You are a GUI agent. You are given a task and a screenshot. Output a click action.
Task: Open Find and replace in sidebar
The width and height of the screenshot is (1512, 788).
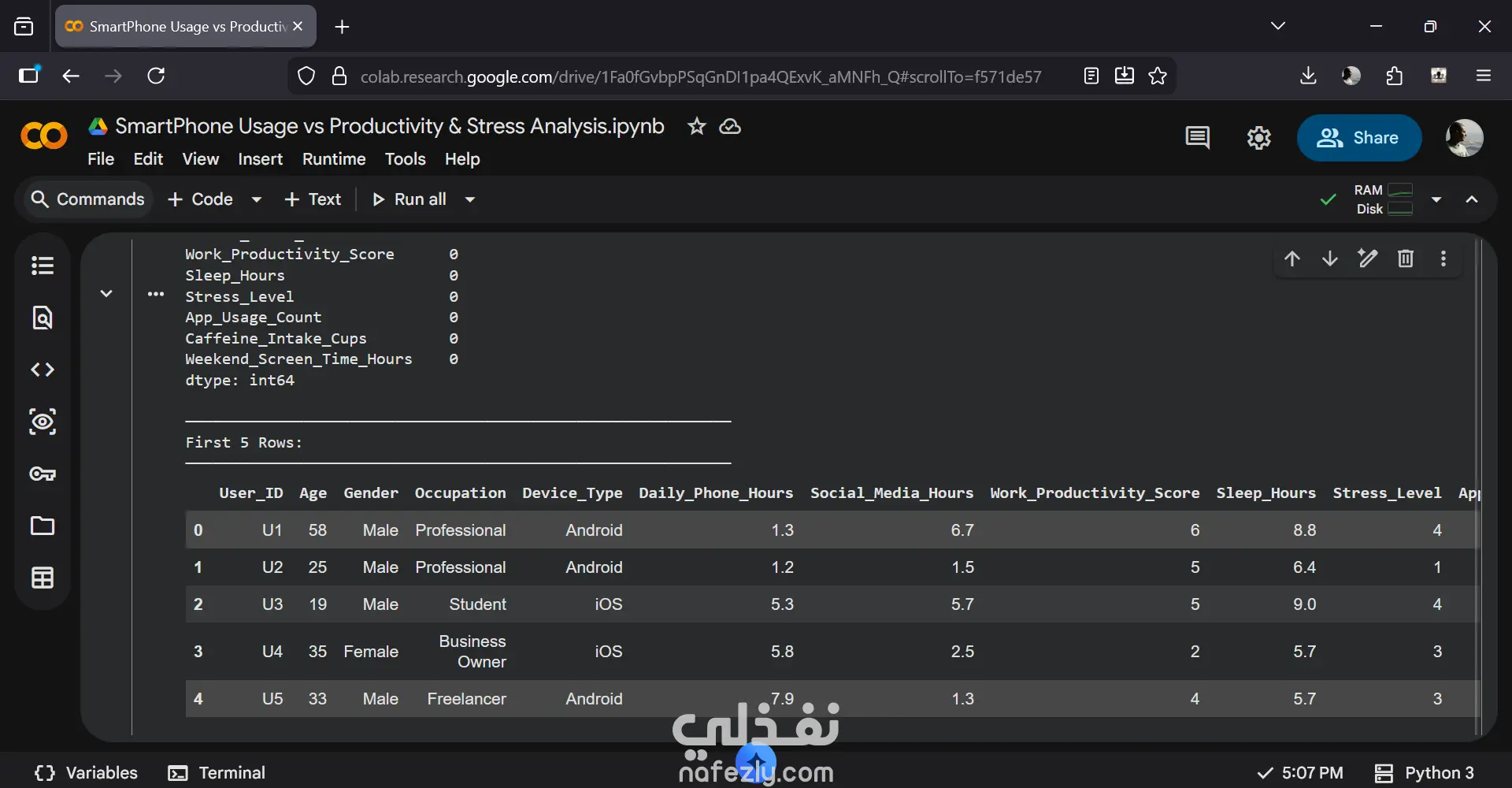(43, 318)
